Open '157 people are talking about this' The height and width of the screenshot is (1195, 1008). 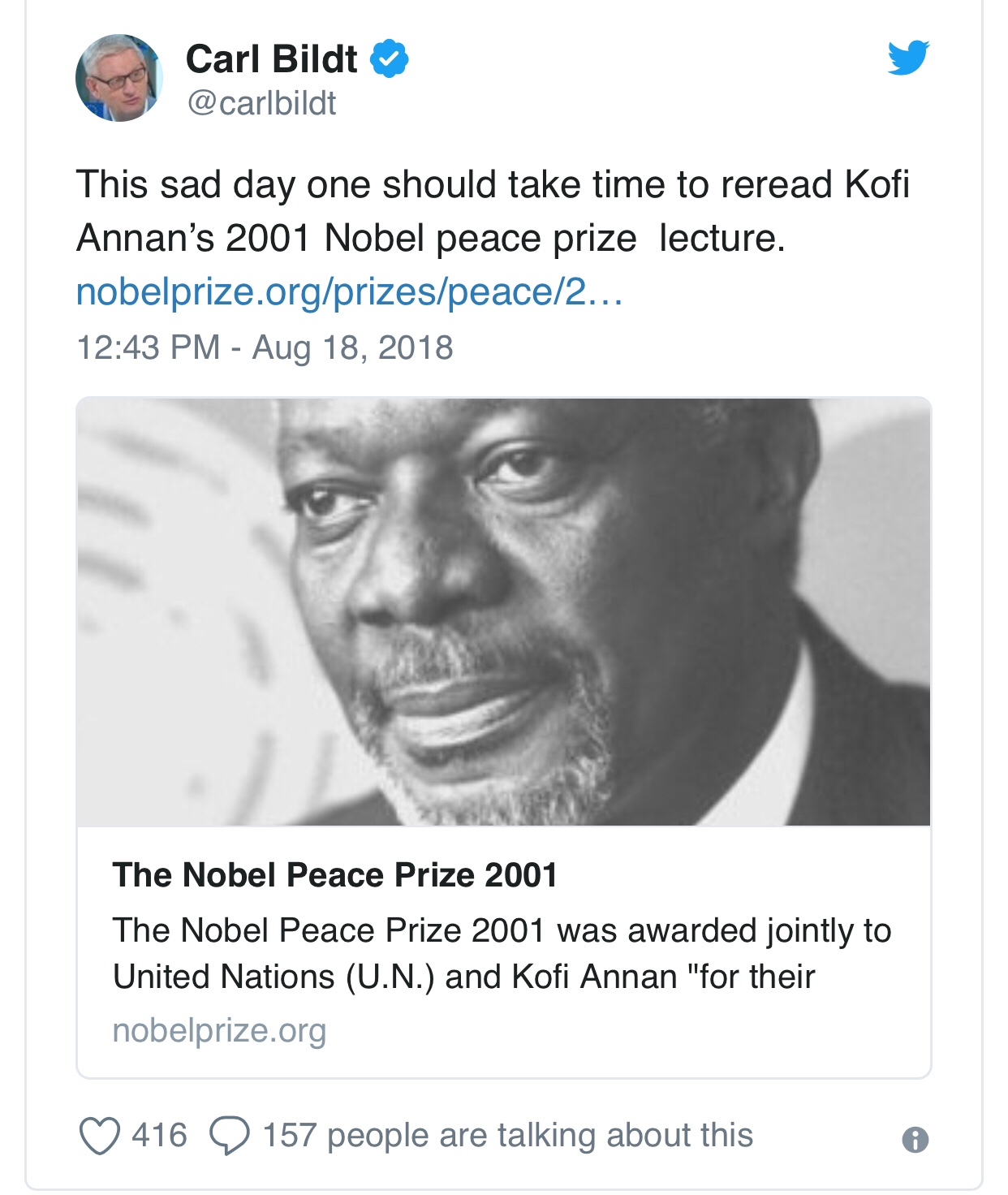click(507, 1136)
